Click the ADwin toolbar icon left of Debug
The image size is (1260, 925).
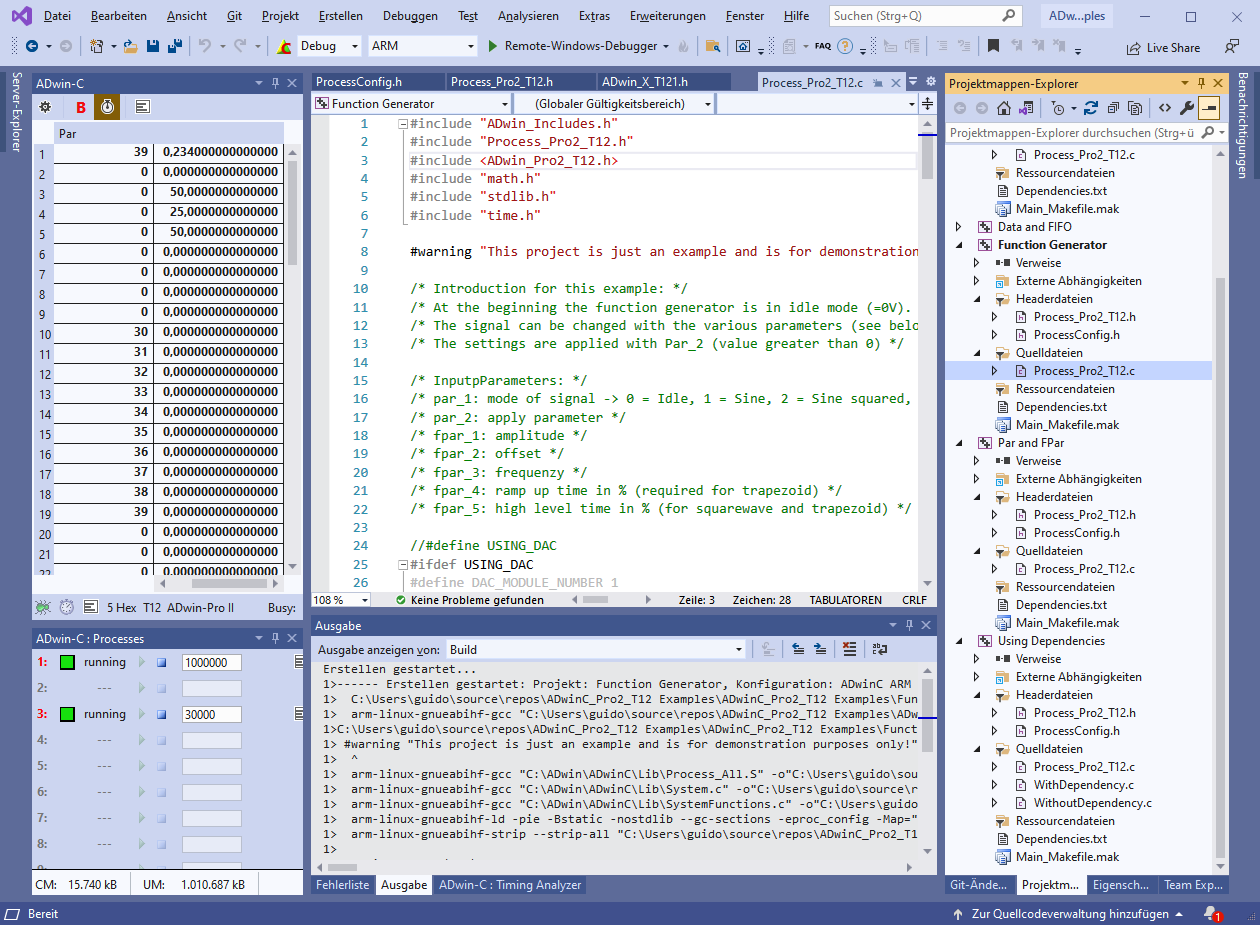(284, 46)
